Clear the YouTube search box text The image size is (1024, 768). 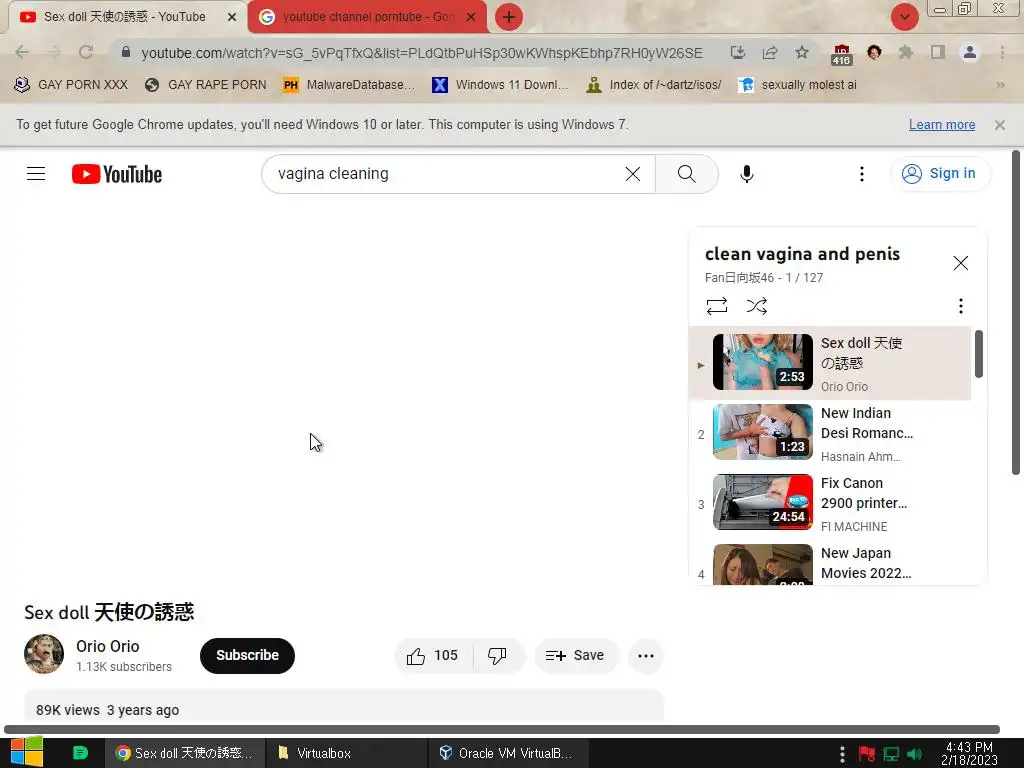click(632, 174)
